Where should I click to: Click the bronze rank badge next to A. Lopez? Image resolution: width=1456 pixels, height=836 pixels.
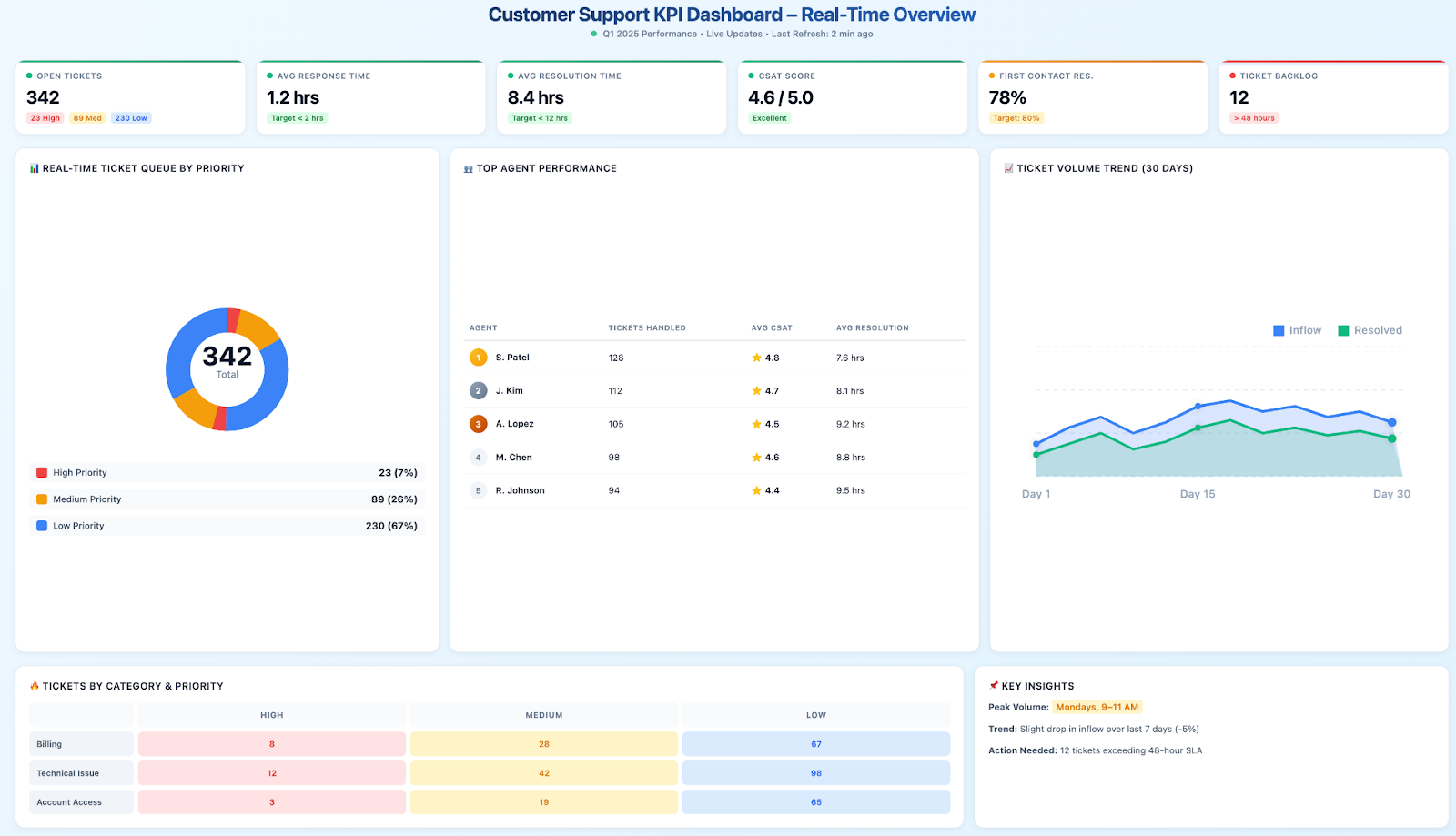pyautogui.click(x=479, y=423)
